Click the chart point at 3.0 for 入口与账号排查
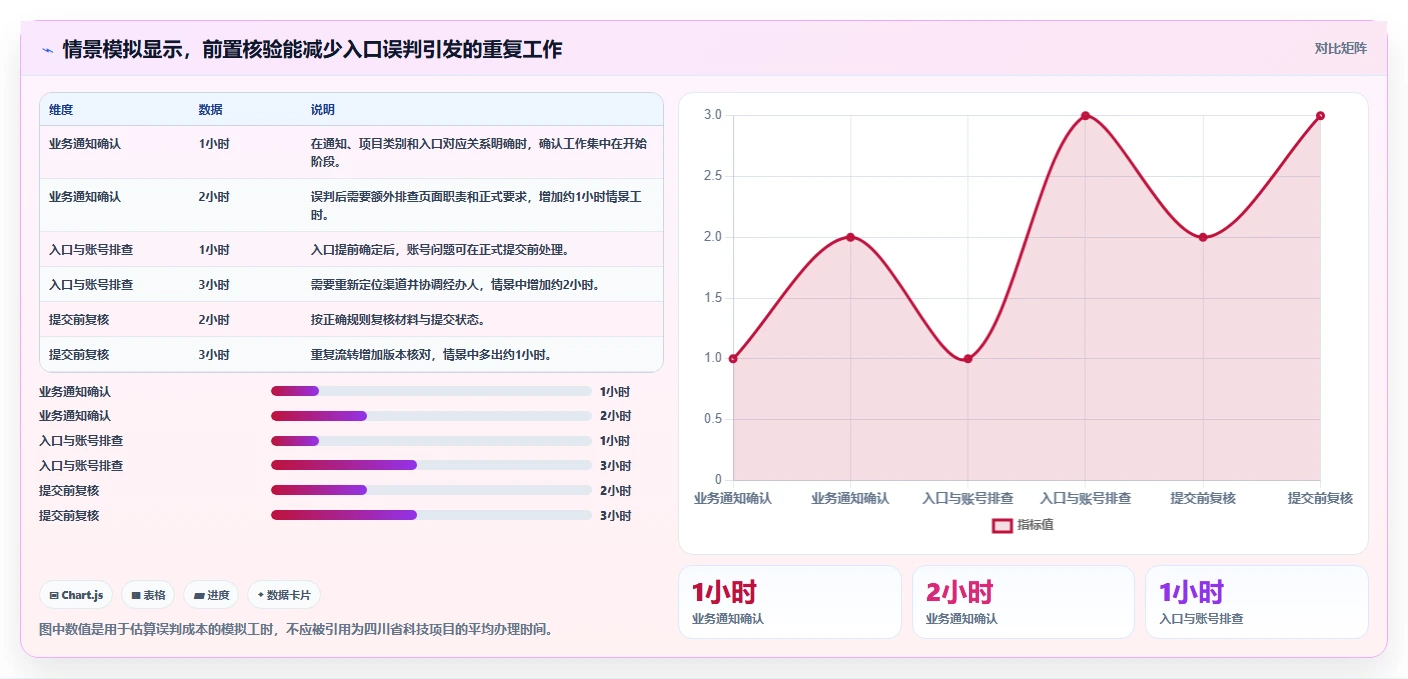 pos(1085,116)
